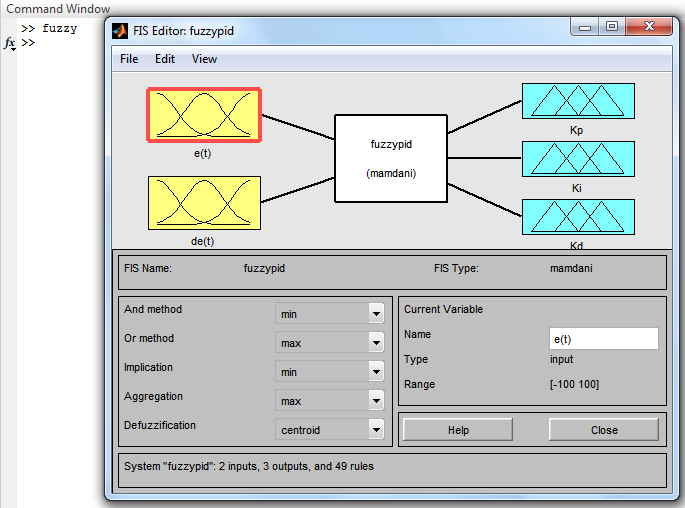Click the variable Name input field
The image size is (685, 508).
coord(603,339)
